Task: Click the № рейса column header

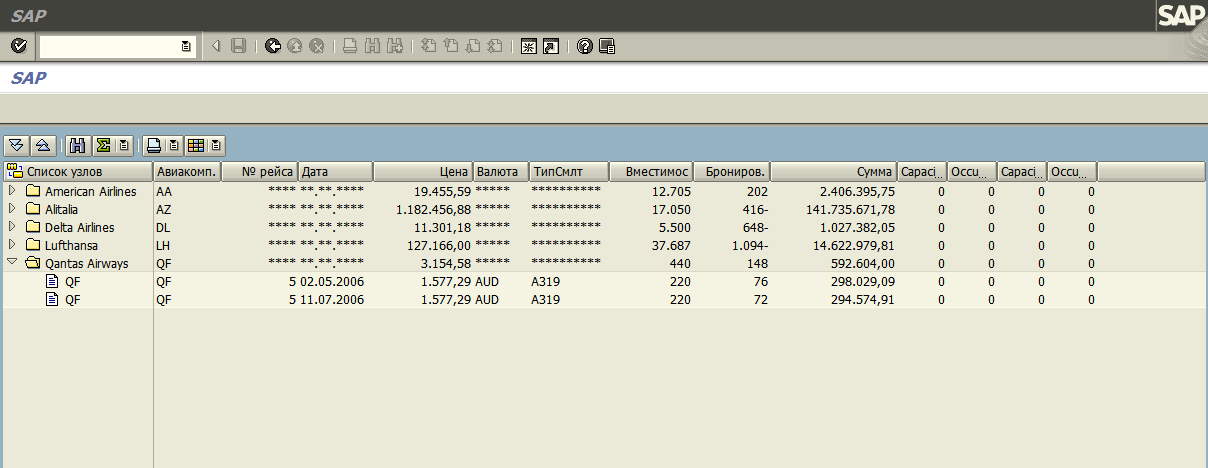Action: [x=259, y=172]
